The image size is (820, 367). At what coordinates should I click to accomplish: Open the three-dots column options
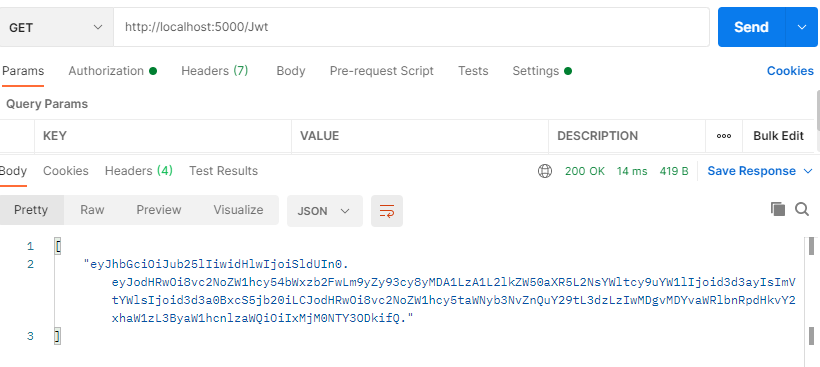coord(724,136)
